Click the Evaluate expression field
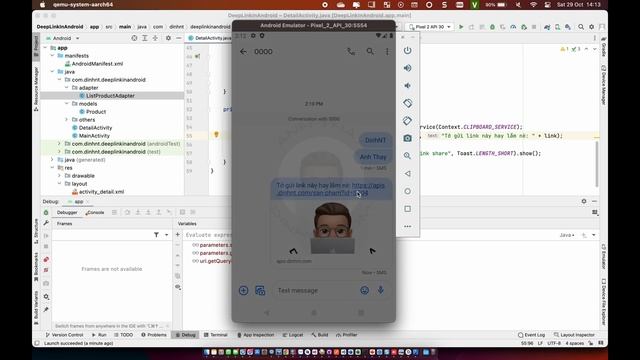The height and width of the screenshot is (360, 640). click(x=208, y=235)
